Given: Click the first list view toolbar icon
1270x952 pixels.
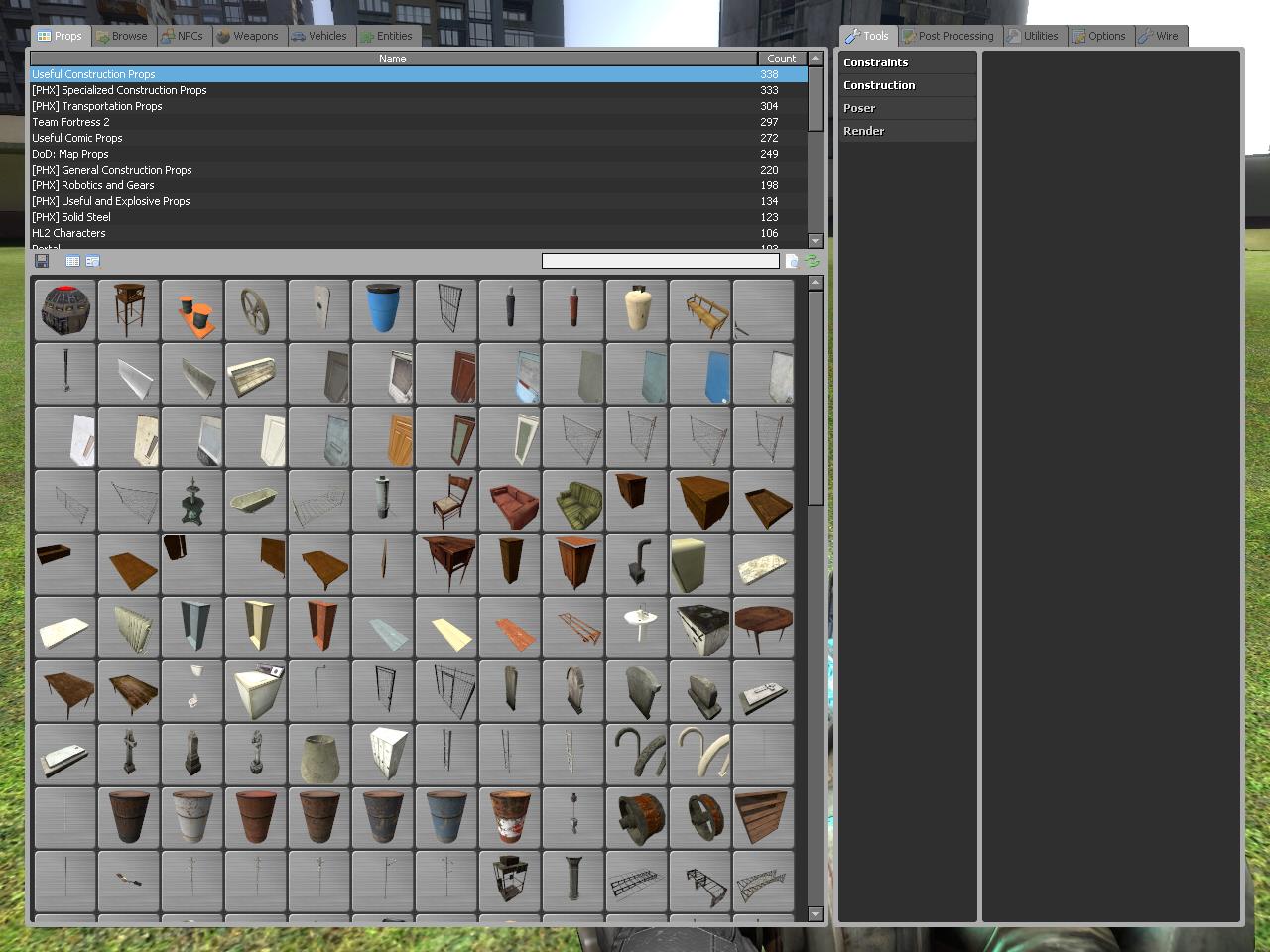Looking at the screenshot, I should tap(72, 261).
